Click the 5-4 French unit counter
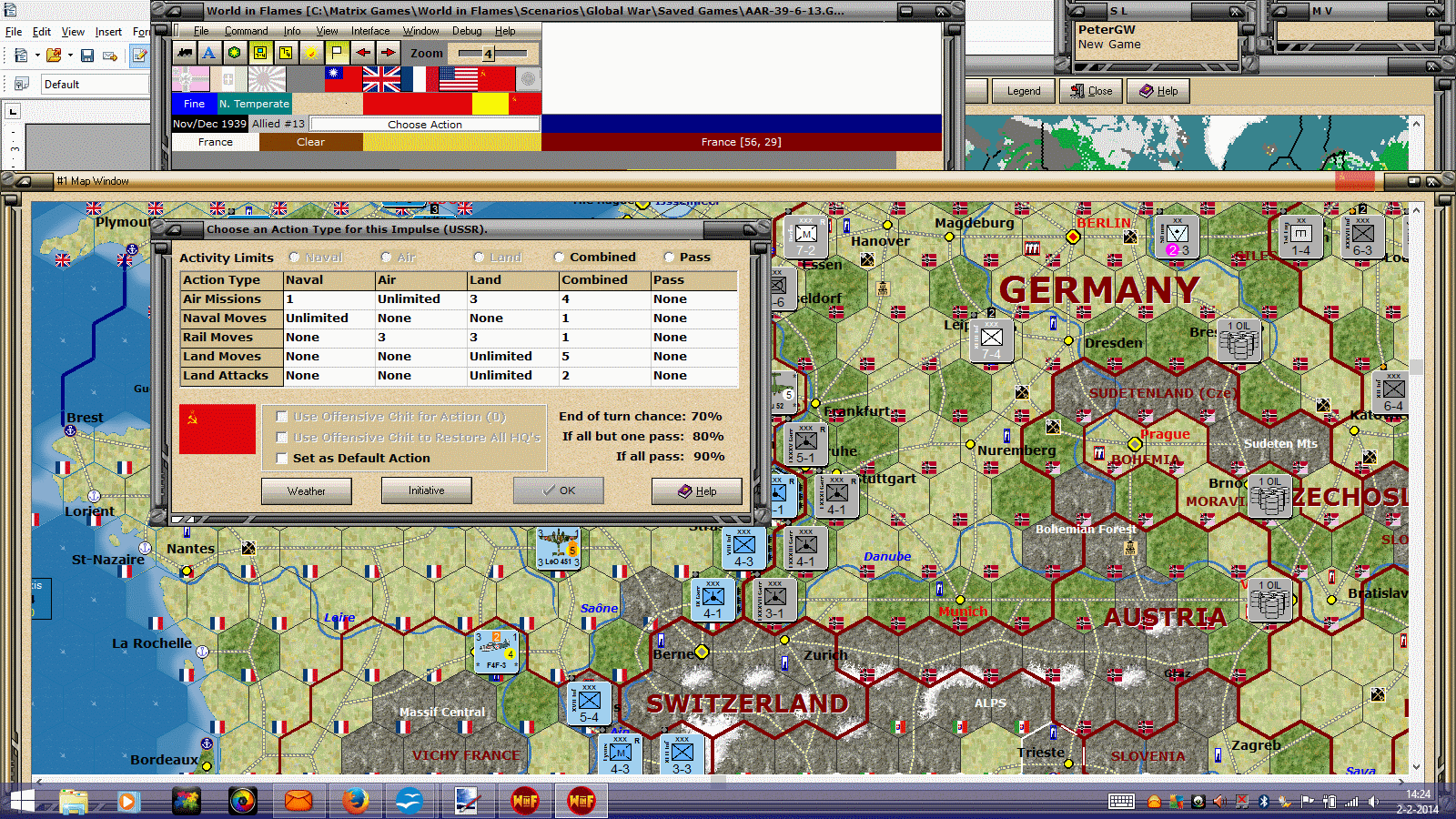 point(589,703)
